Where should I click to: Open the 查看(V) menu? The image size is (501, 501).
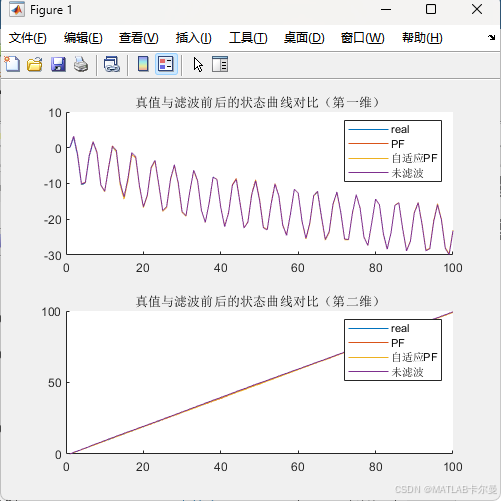pyautogui.click(x=139, y=38)
